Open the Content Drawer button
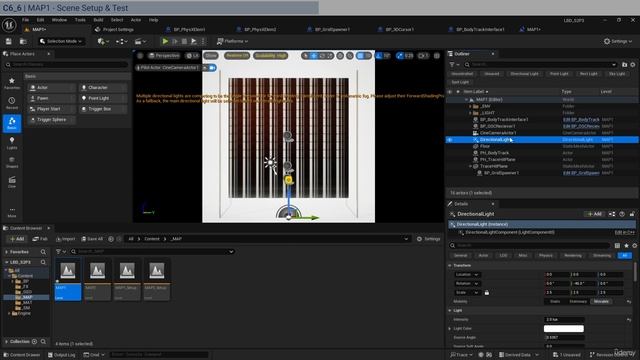Image resolution: width=640 pixels, height=360 pixels. tap(22, 355)
